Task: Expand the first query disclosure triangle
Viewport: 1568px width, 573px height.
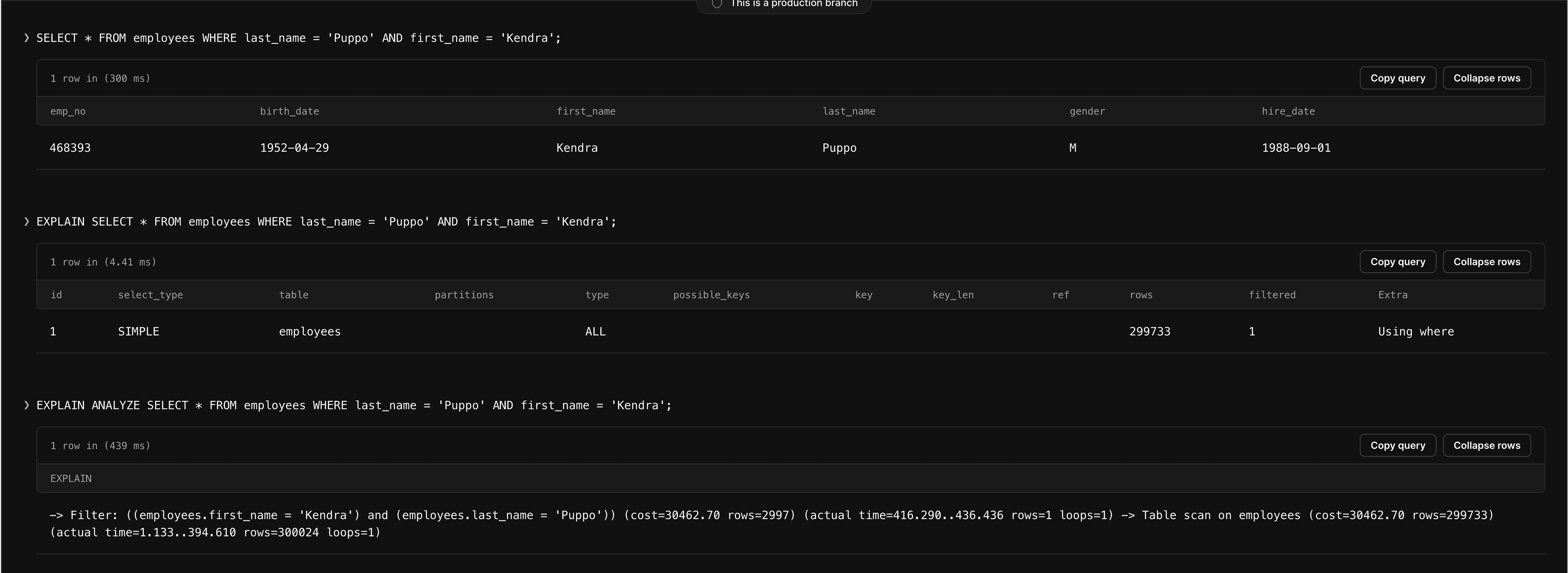Action: (x=27, y=37)
